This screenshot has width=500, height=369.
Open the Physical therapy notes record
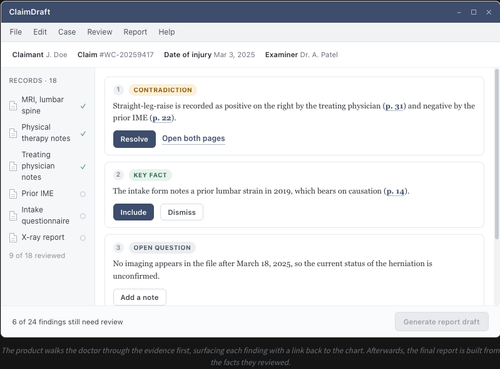(x=48, y=133)
